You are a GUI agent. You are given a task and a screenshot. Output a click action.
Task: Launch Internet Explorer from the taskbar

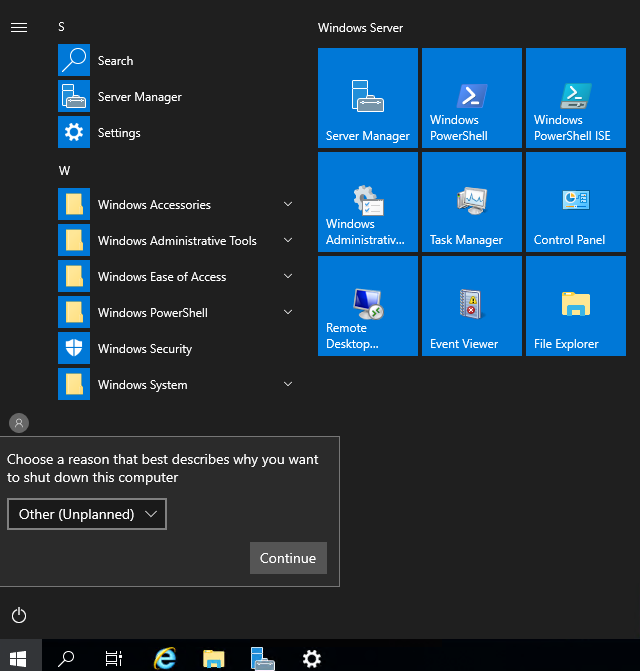(x=165, y=658)
